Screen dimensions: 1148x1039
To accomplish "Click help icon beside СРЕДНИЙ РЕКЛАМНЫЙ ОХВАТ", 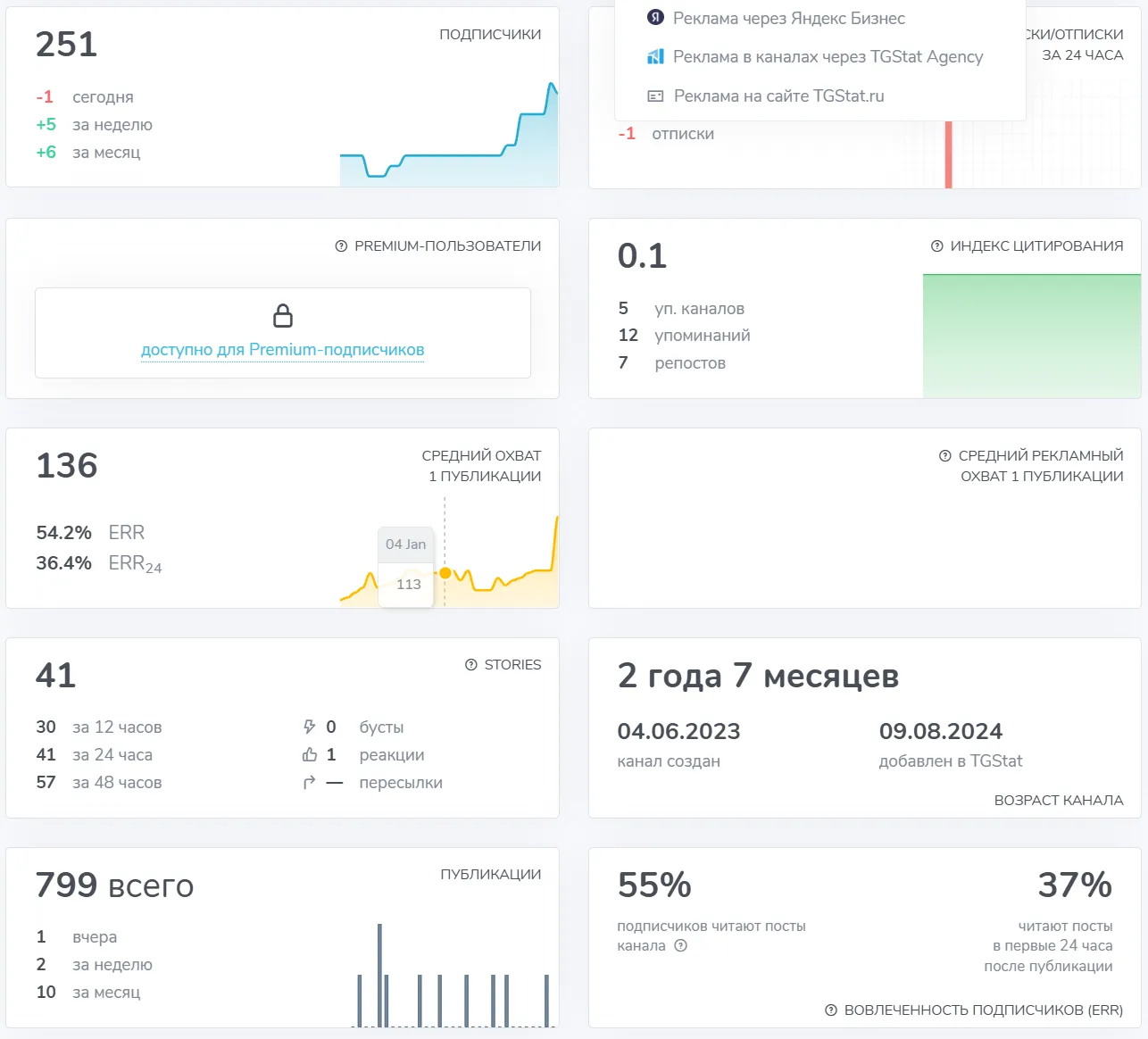I will (945, 456).
